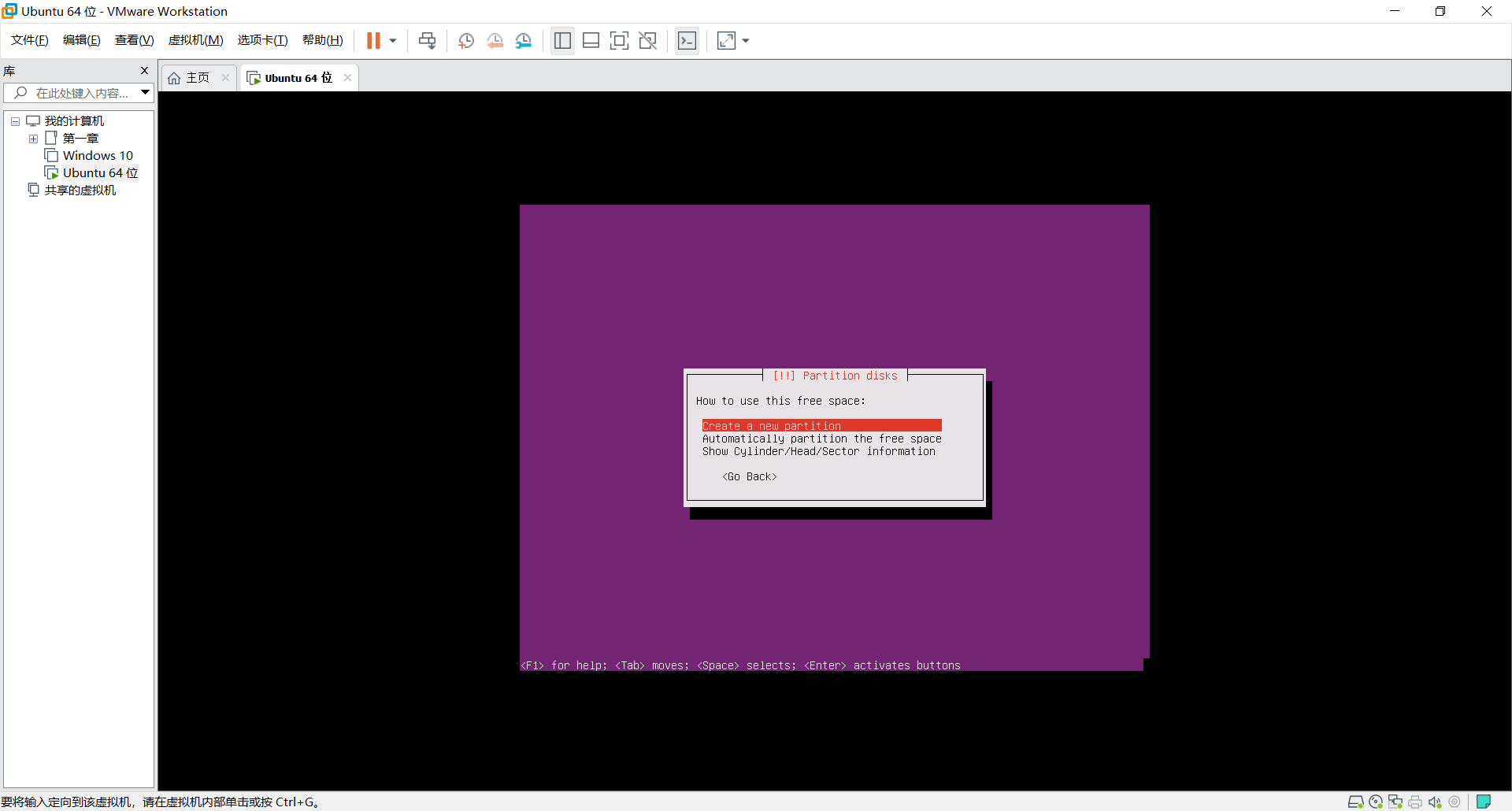1512x811 pixels.
Task: Toggle the library sidebar view icon
Action: [562, 41]
